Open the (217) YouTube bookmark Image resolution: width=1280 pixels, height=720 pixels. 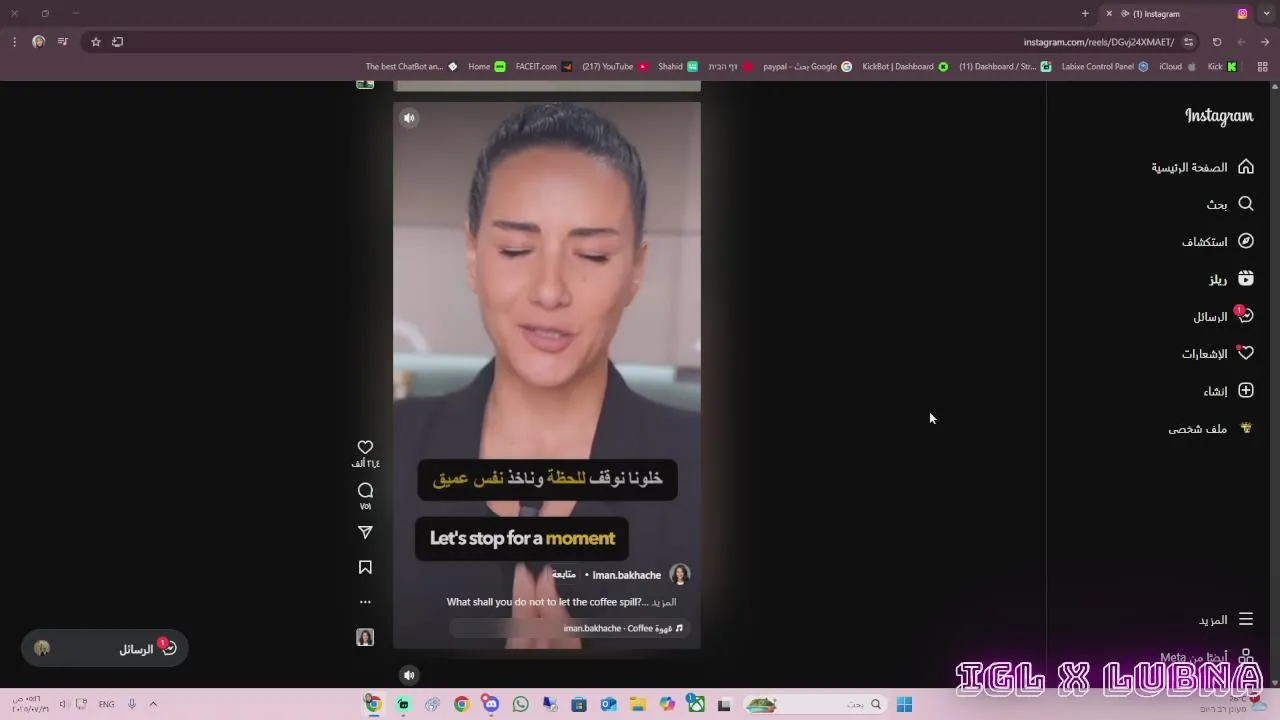click(x=615, y=67)
